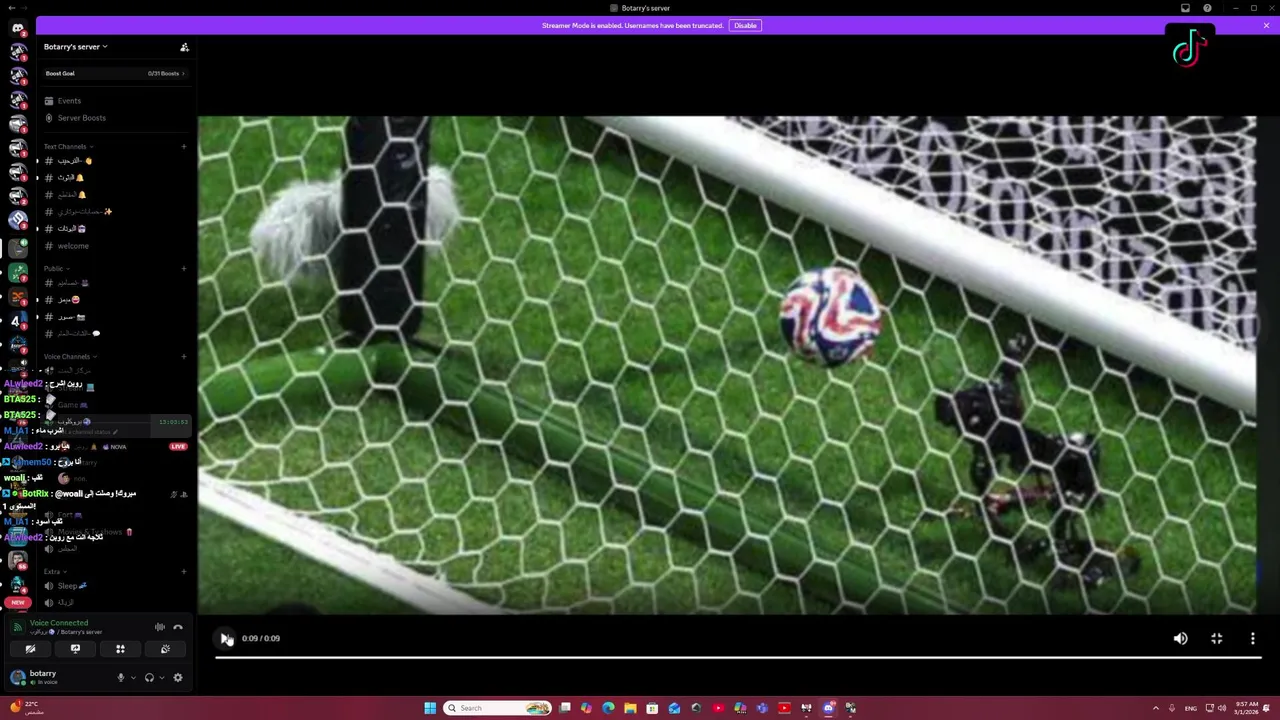Open File Explorer from the taskbar
The height and width of the screenshot is (720, 1280).
click(x=630, y=708)
